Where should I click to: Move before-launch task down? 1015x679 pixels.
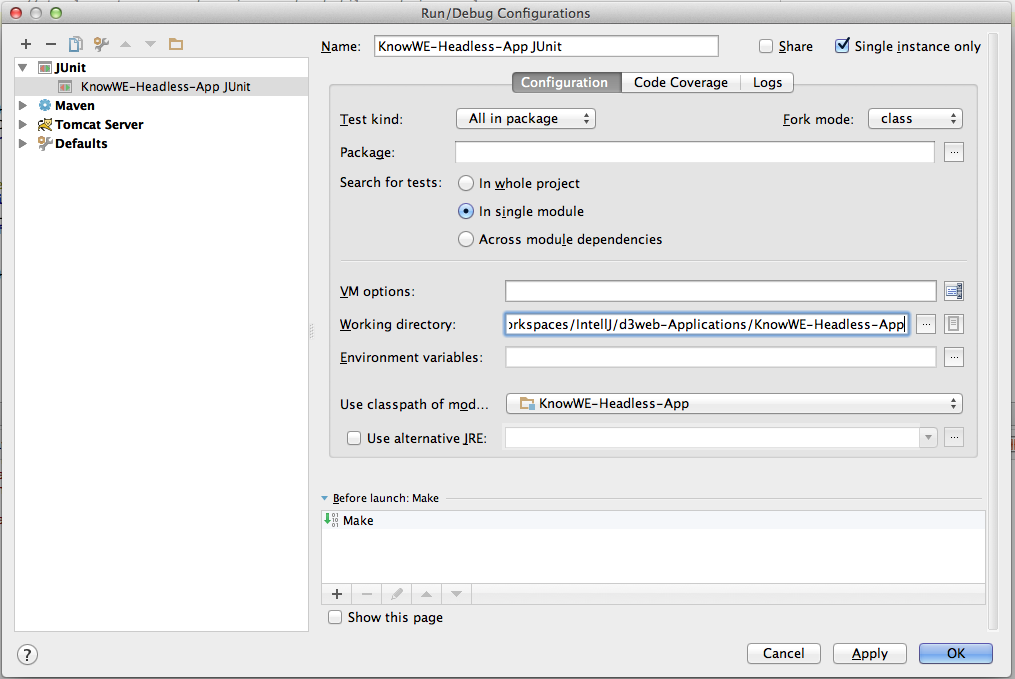pos(456,594)
